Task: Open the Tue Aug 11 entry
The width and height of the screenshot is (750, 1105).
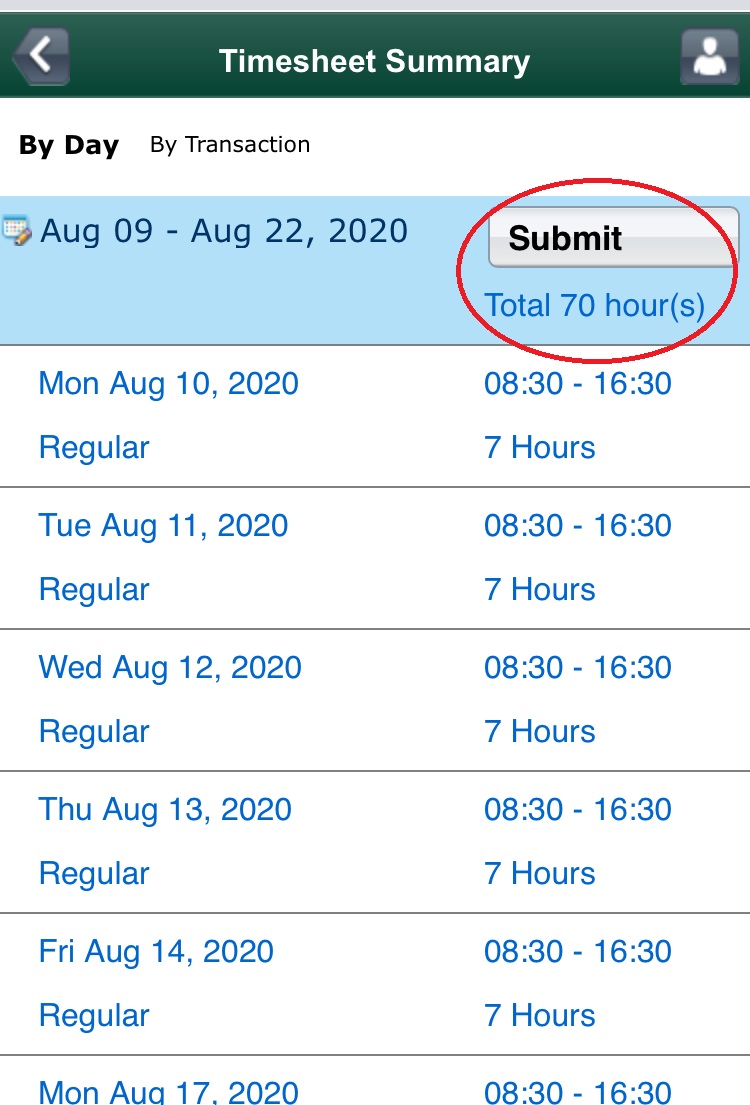Action: tap(164, 525)
